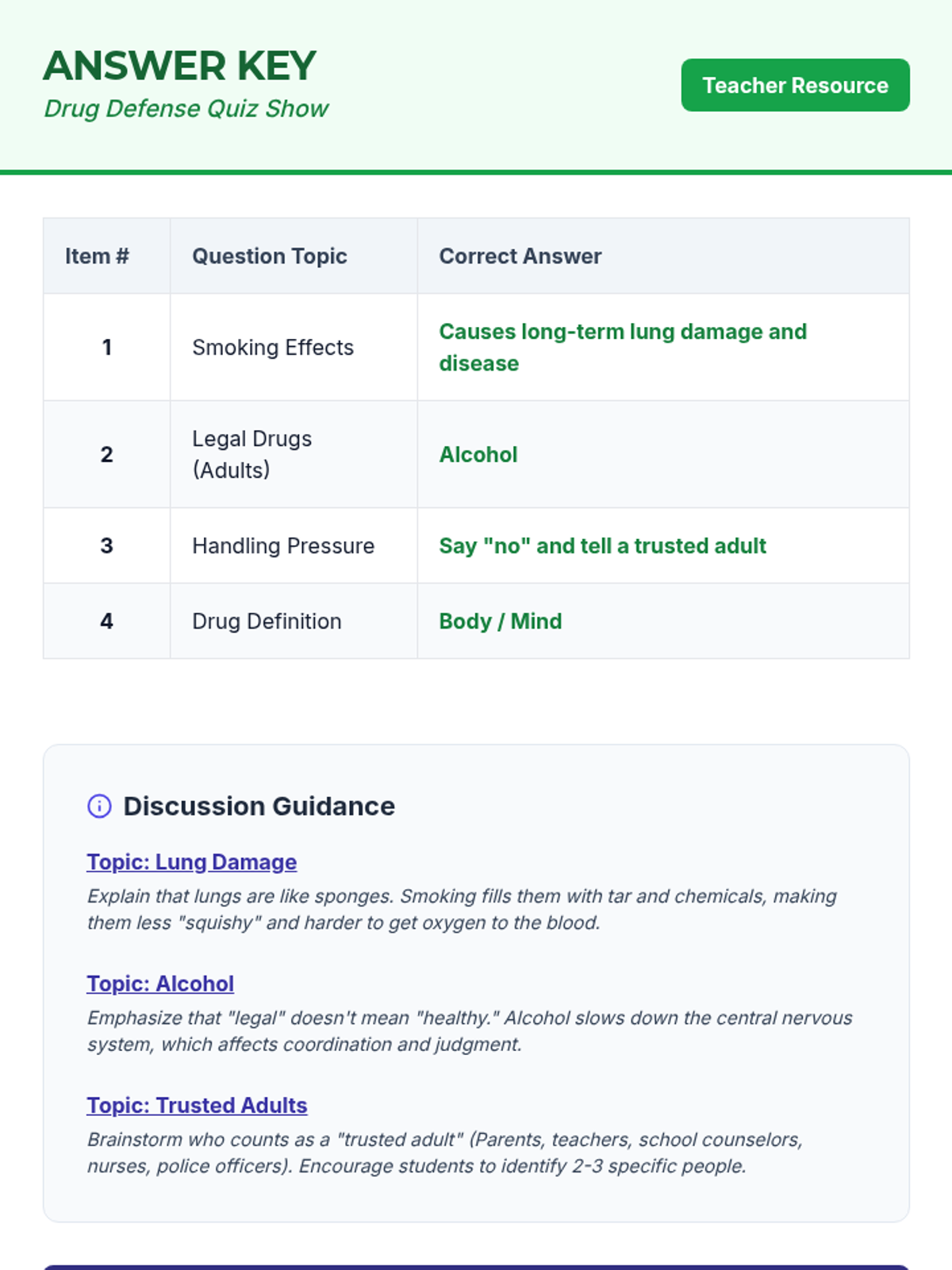Image resolution: width=952 pixels, height=1270 pixels.
Task: Select the Question Topic column header
Action: 270,256
